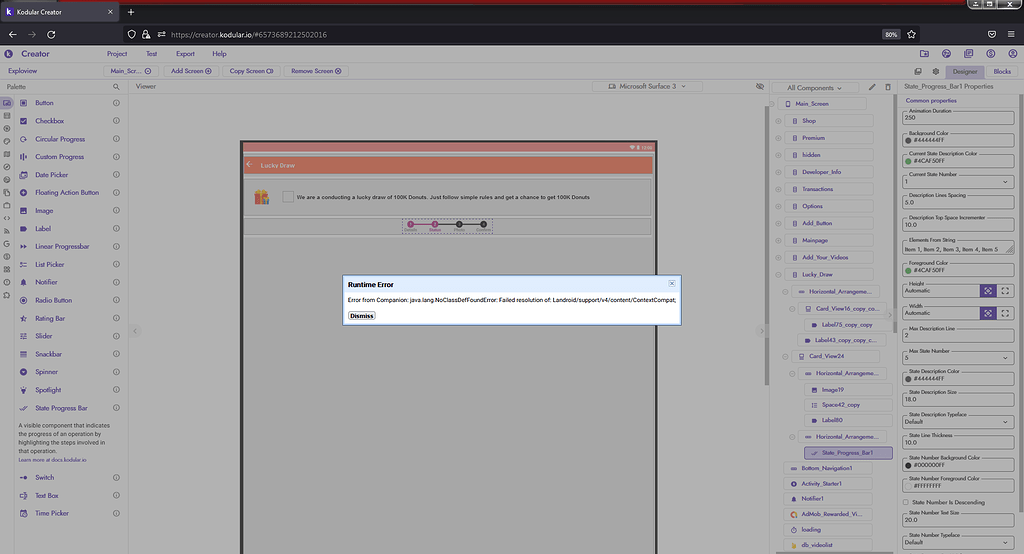
Task: Collapse Card_View24 tree node
Action: 785,356
